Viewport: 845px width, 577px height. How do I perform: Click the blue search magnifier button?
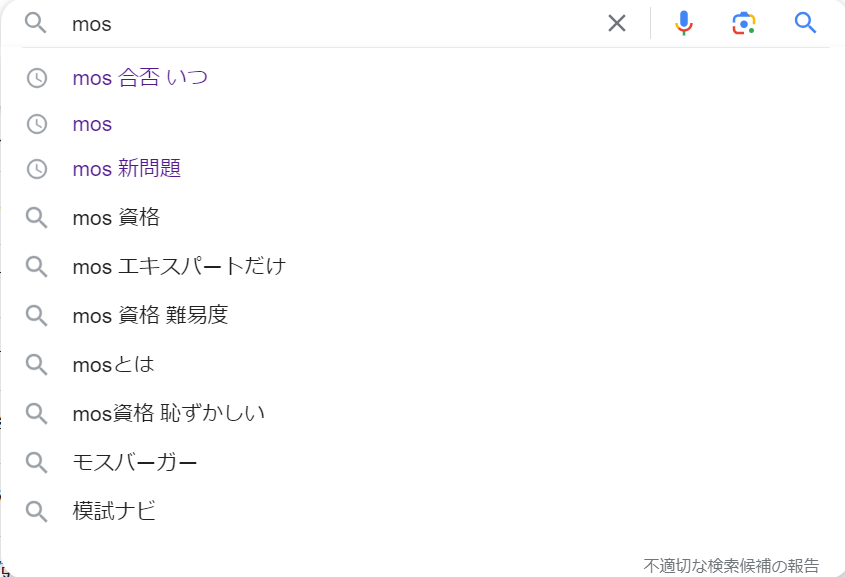tap(805, 23)
